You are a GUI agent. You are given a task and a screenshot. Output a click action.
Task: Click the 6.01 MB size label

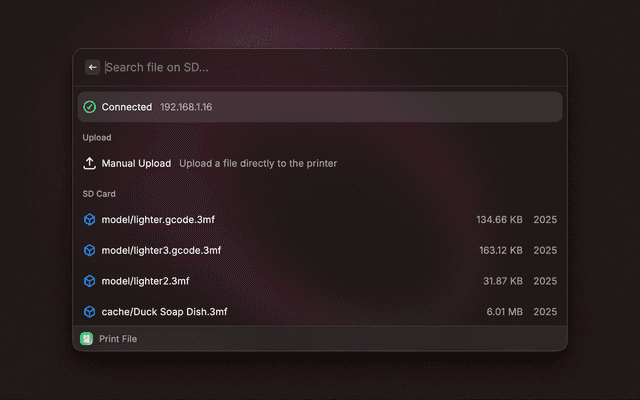504,312
